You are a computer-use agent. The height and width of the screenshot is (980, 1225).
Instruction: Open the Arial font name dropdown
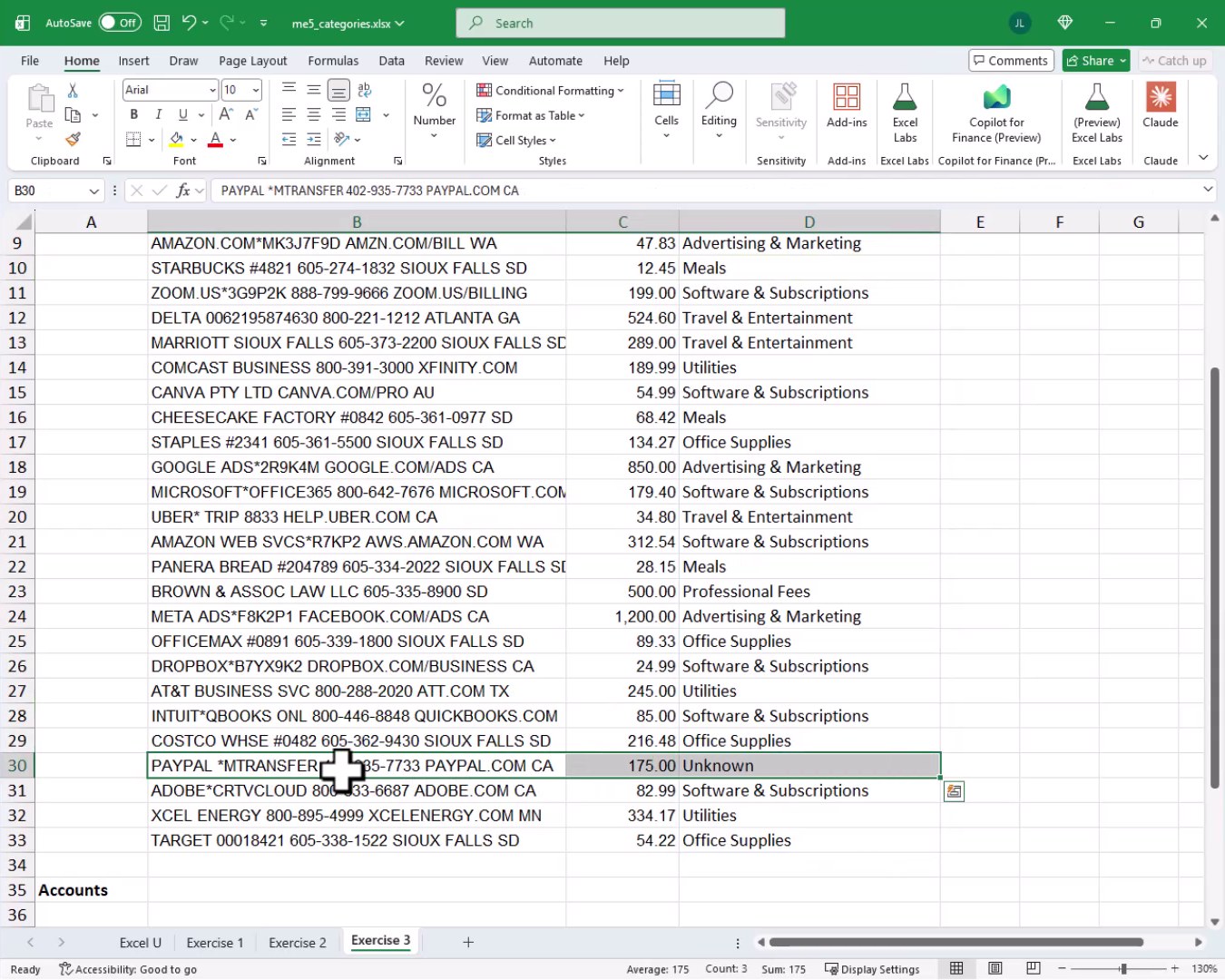pyautogui.click(x=212, y=90)
